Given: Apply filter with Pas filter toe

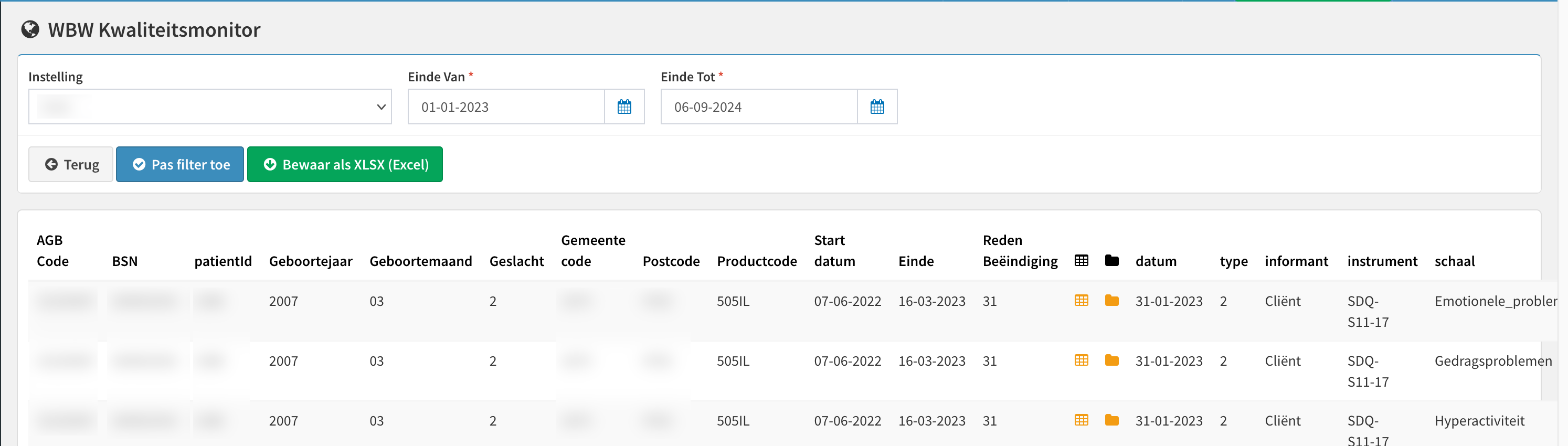Looking at the screenshot, I should (180, 164).
